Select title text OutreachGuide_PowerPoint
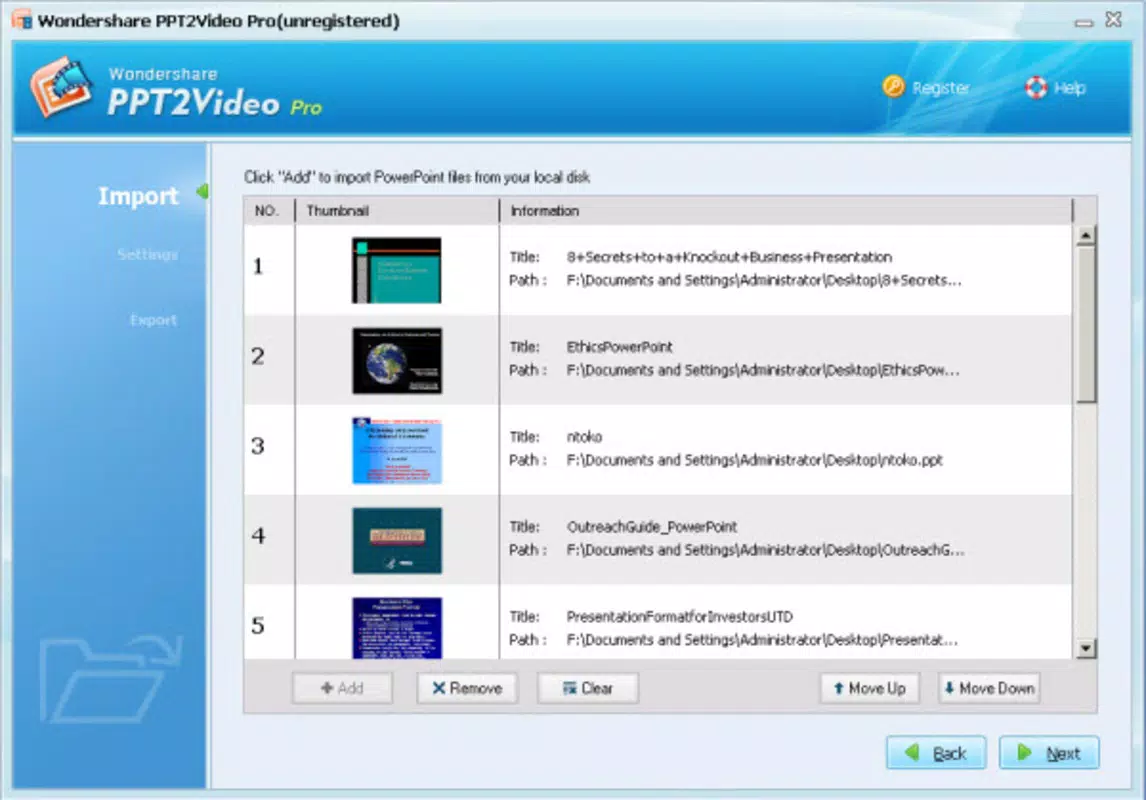 point(652,527)
